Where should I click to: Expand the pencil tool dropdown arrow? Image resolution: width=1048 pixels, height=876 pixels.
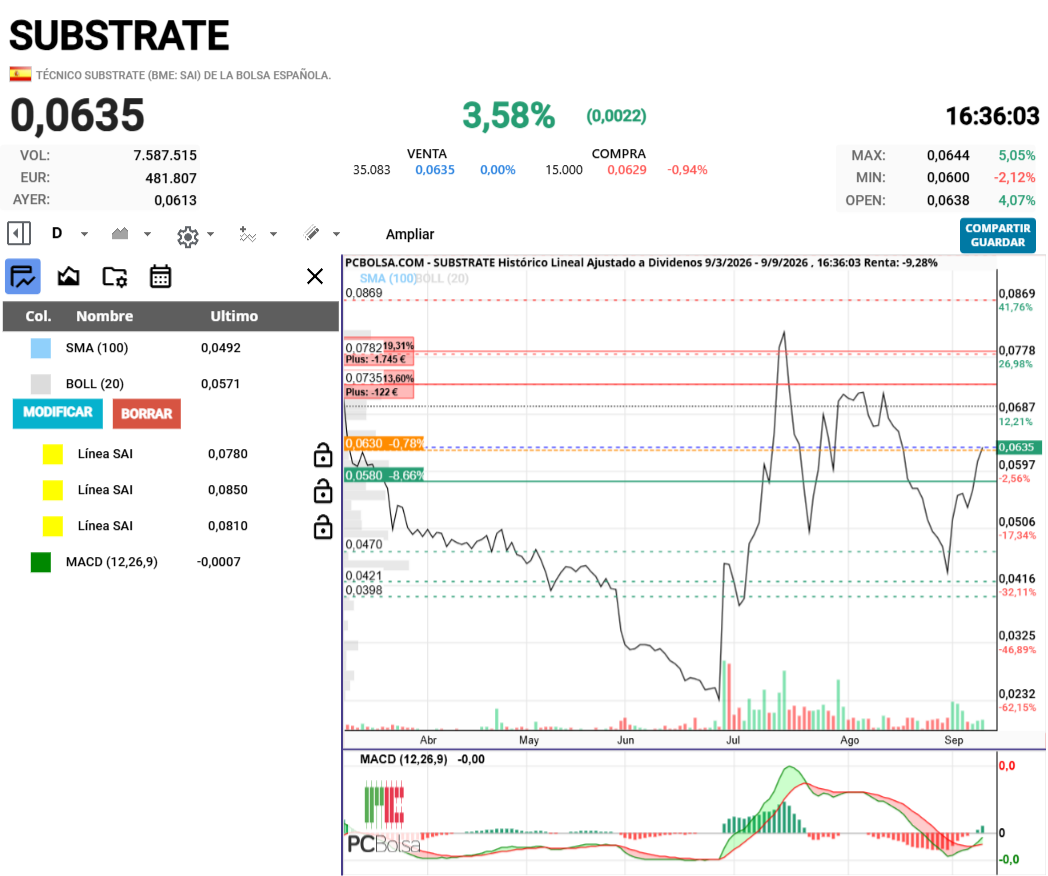point(336,234)
